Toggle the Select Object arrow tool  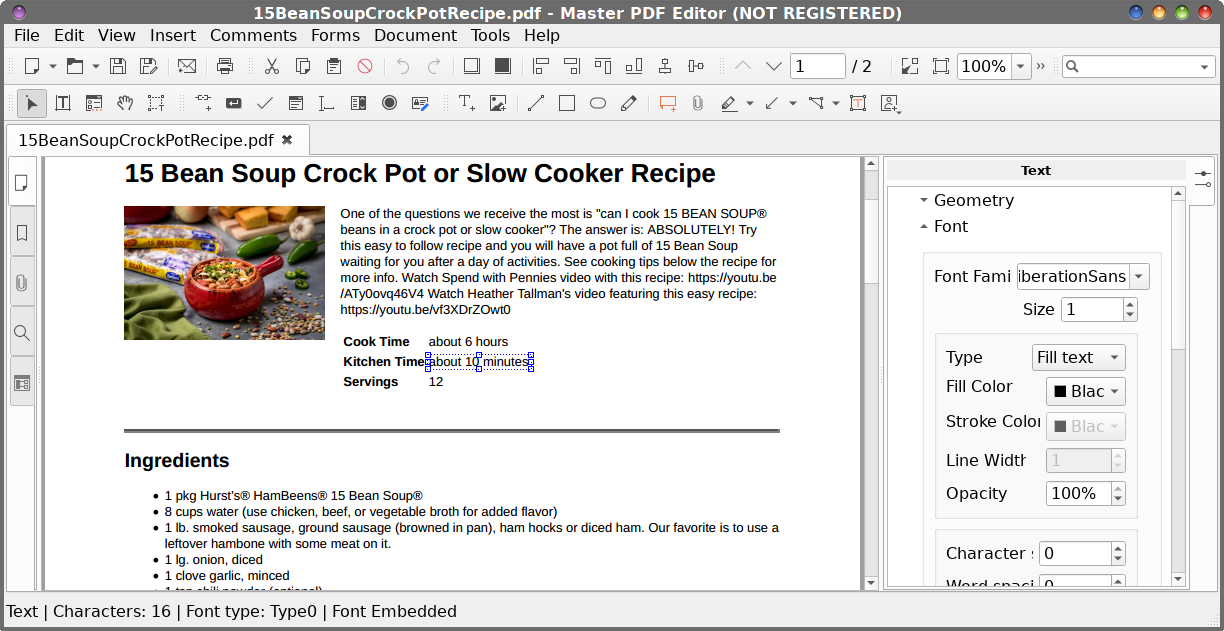tap(31, 103)
